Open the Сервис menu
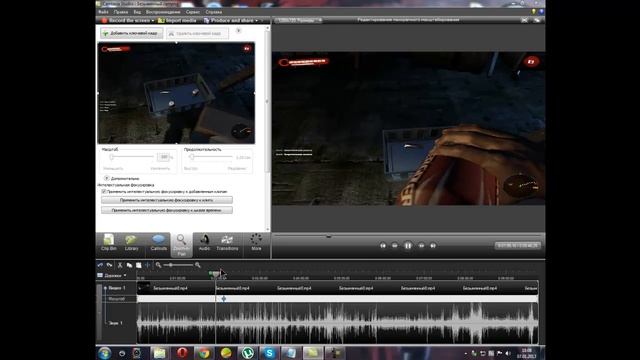Viewport: 640px width, 360px height. [193, 12]
